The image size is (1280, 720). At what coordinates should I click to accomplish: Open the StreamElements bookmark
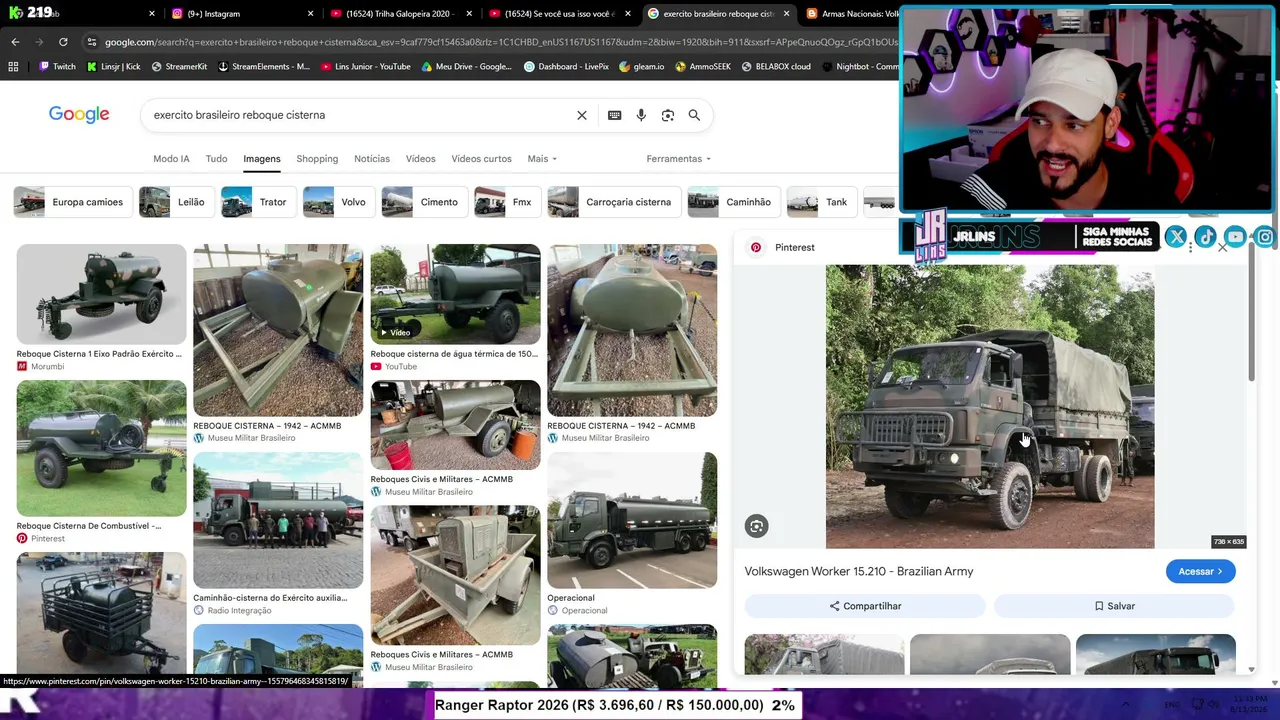[x=264, y=67]
